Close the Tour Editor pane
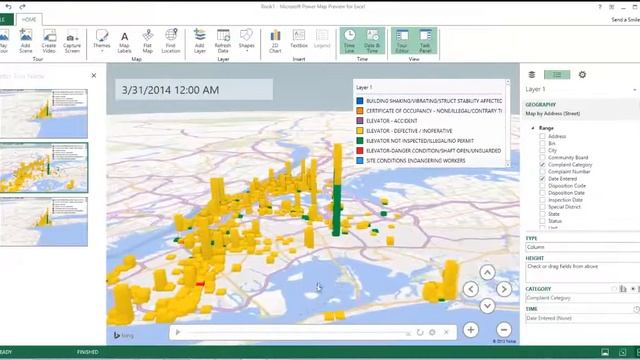640x360 pixels. (x=94, y=76)
